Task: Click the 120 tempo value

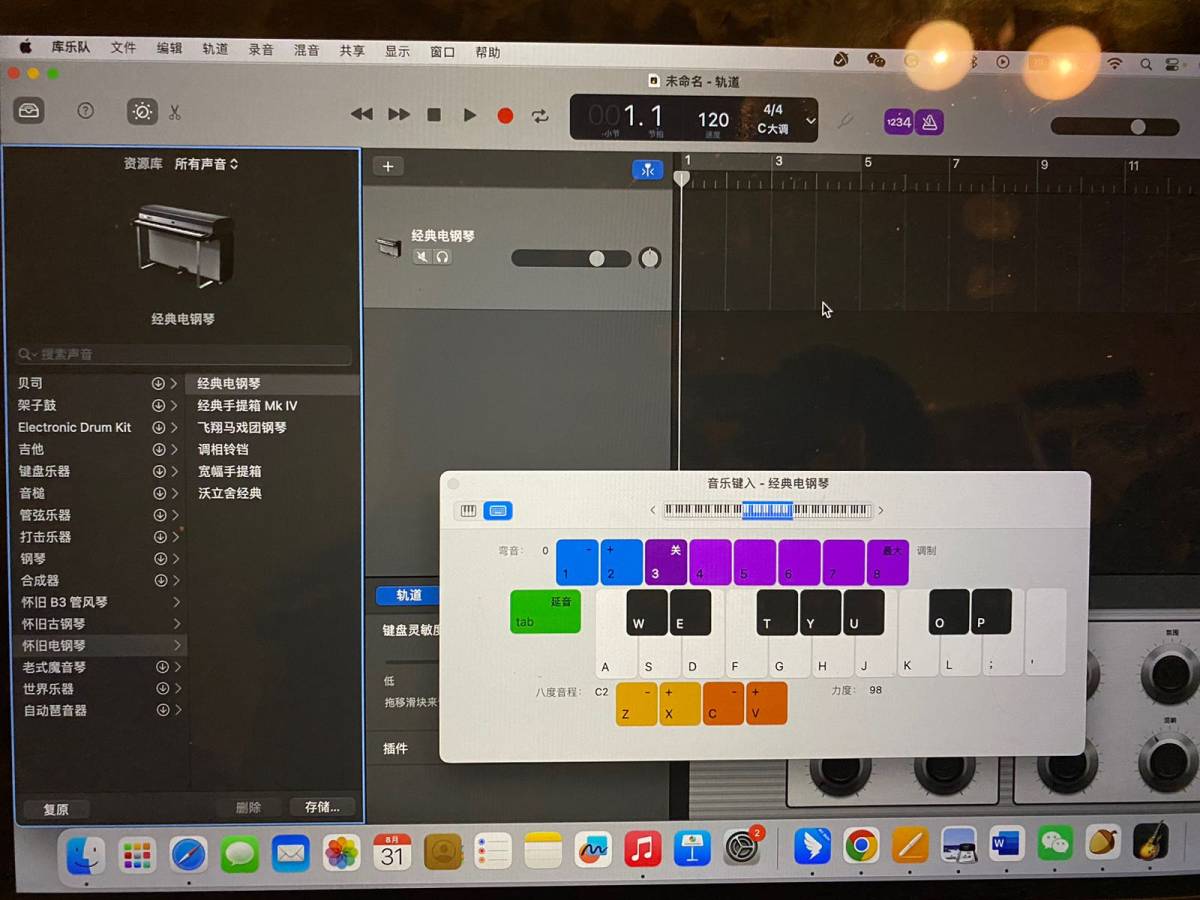Action: (713, 120)
